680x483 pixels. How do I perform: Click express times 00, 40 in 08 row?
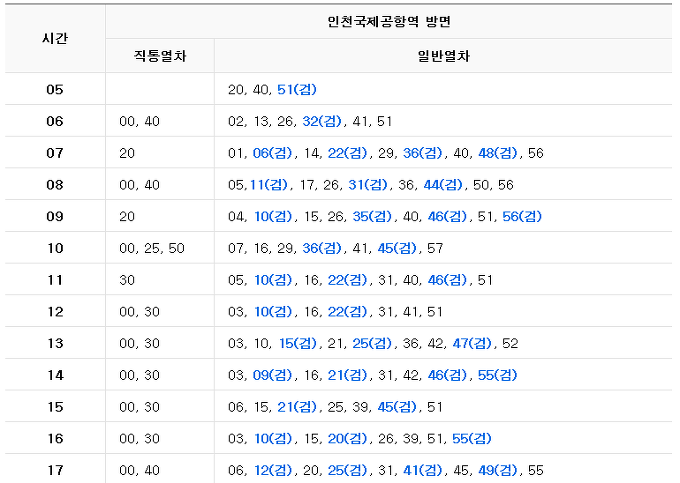[x=139, y=185]
